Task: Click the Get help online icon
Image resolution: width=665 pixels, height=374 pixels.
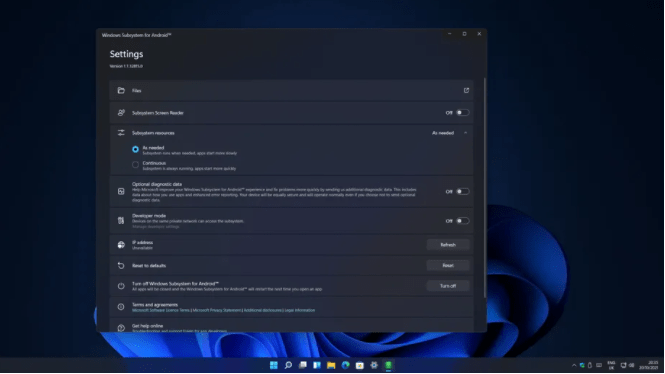Action: pos(121,328)
